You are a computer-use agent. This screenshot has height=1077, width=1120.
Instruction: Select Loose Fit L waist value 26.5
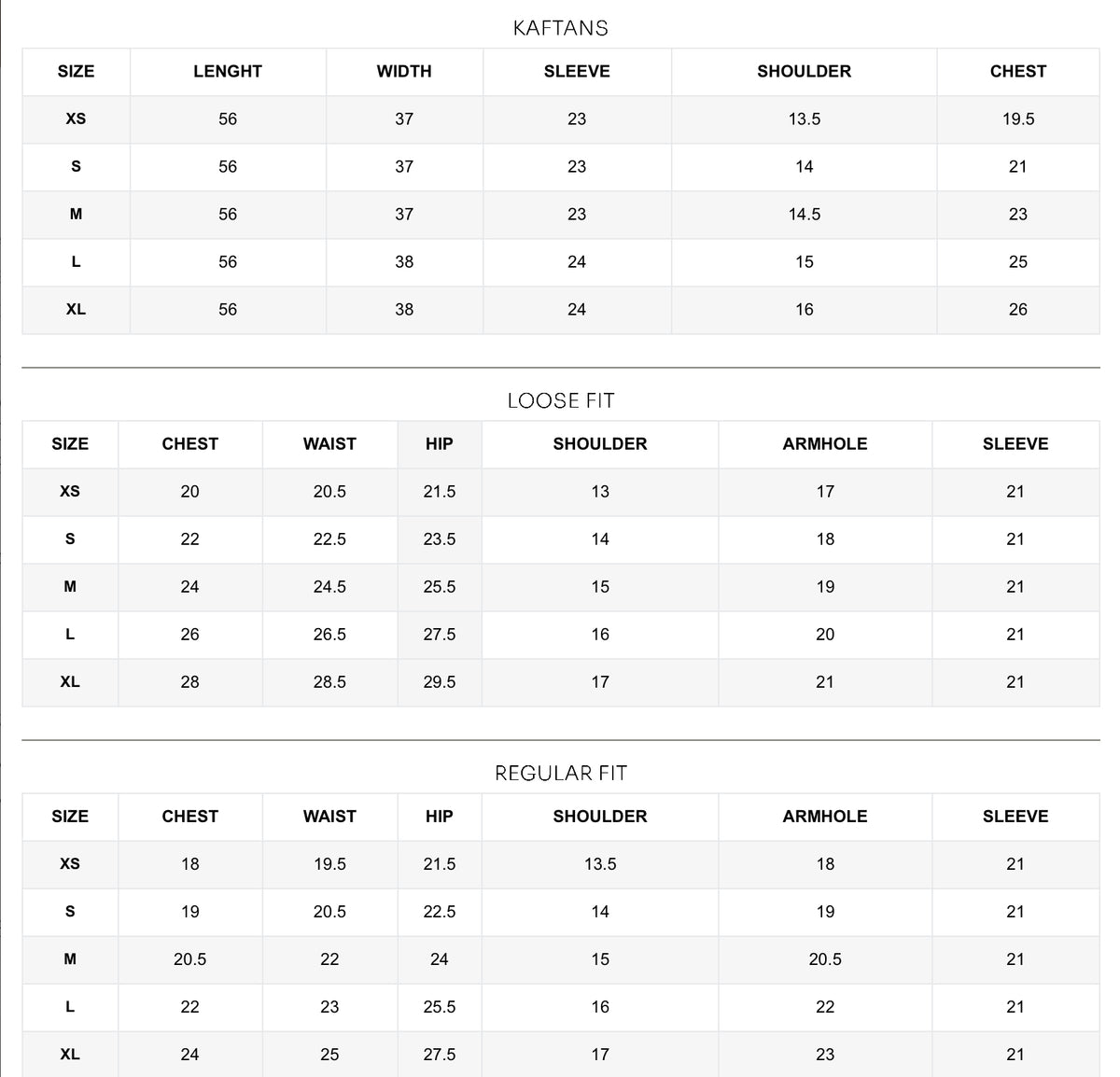tap(329, 635)
